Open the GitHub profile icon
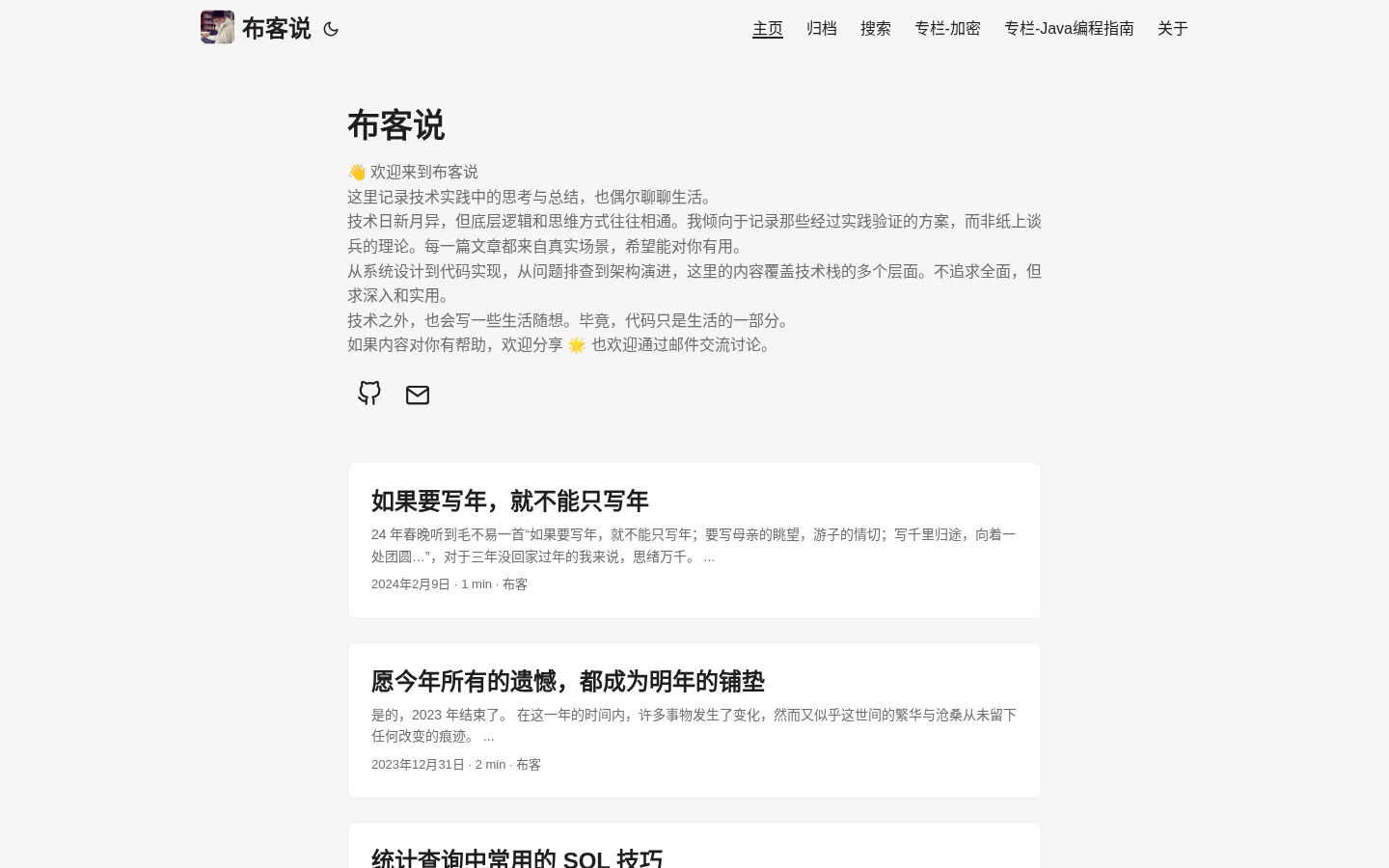 pyautogui.click(x=369, y=393)
